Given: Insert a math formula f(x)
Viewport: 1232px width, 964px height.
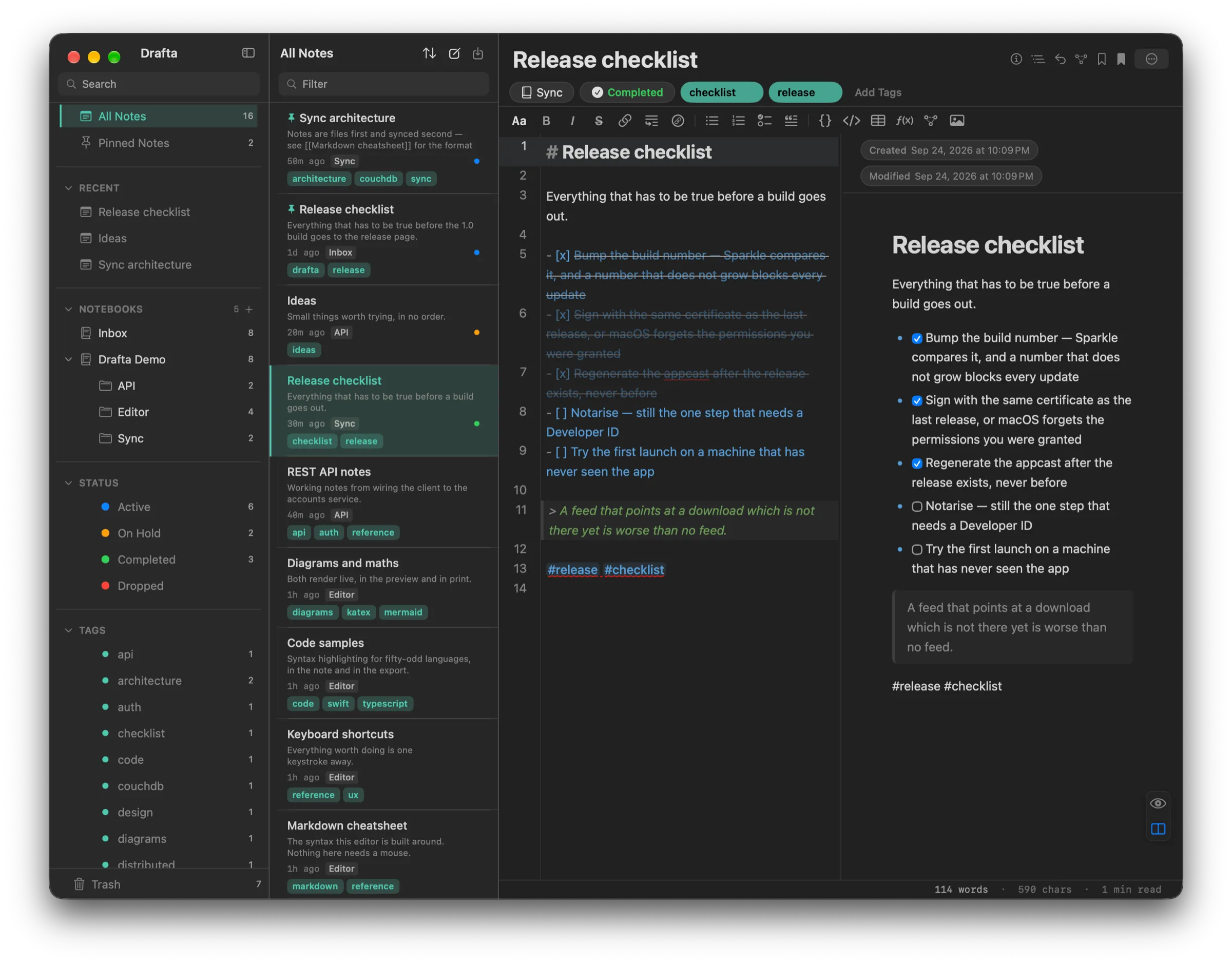Looking at the screenshot, I should pyautogui.click(x=904, y=121).
